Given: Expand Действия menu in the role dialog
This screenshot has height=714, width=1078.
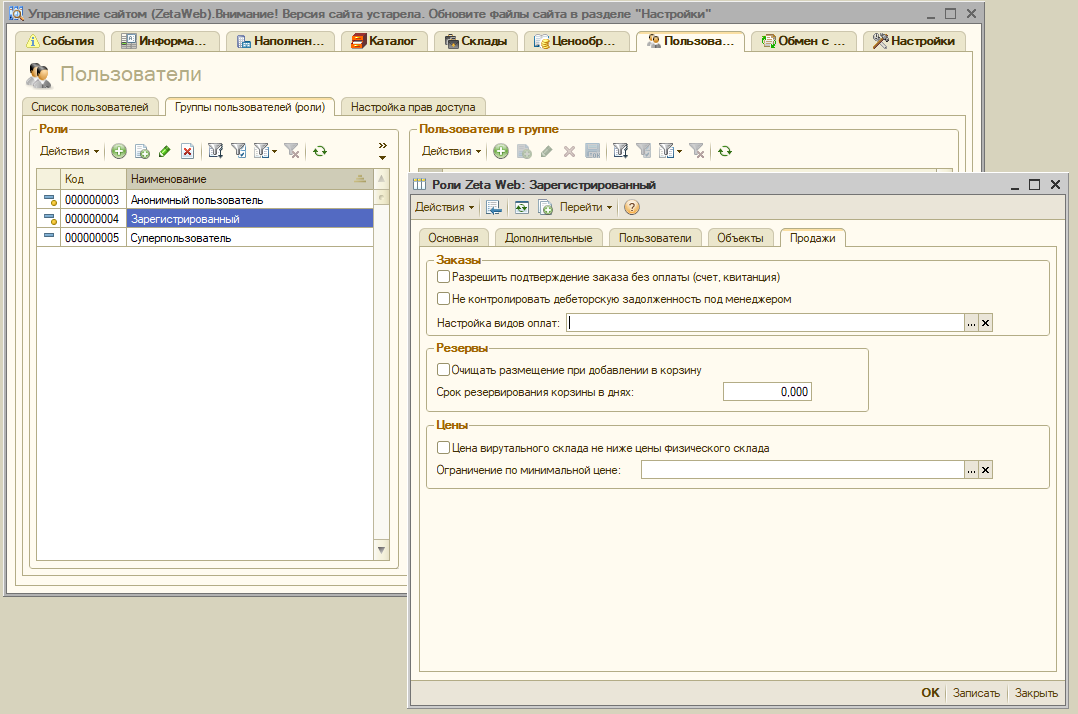Looking at the screenshot, I should tap(445, 207).
